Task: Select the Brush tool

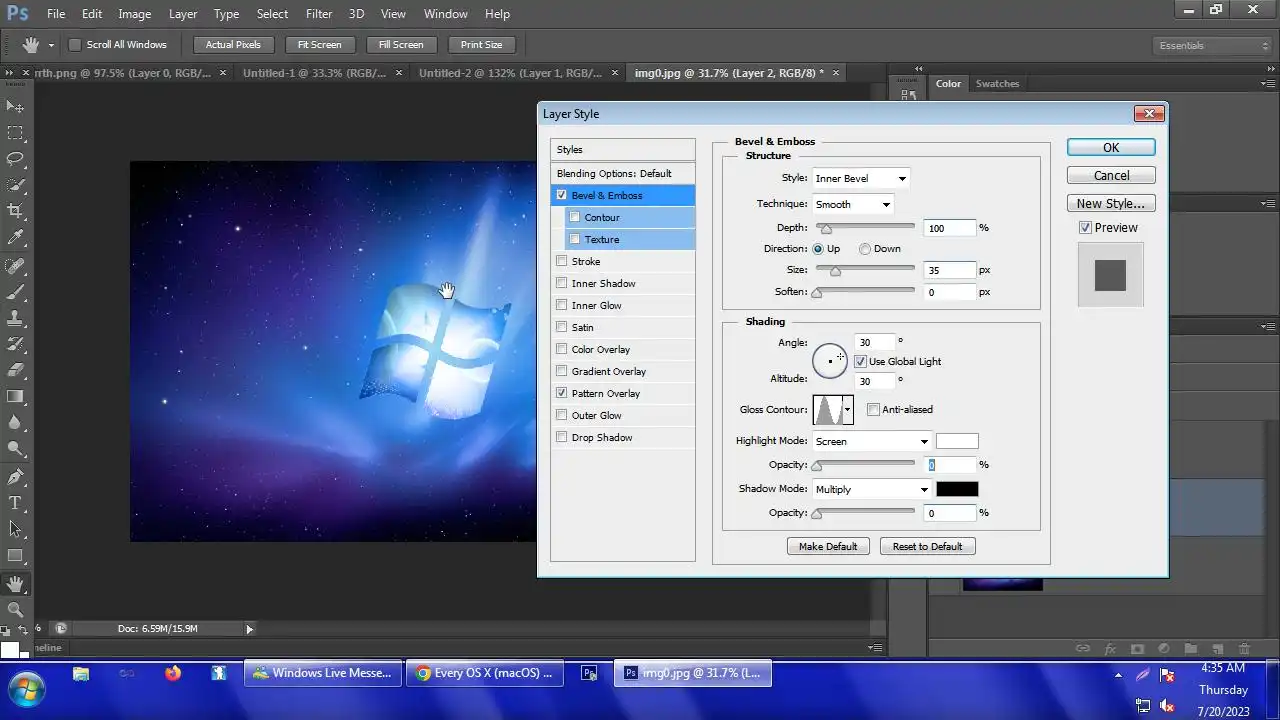Action: click(15, 292)
